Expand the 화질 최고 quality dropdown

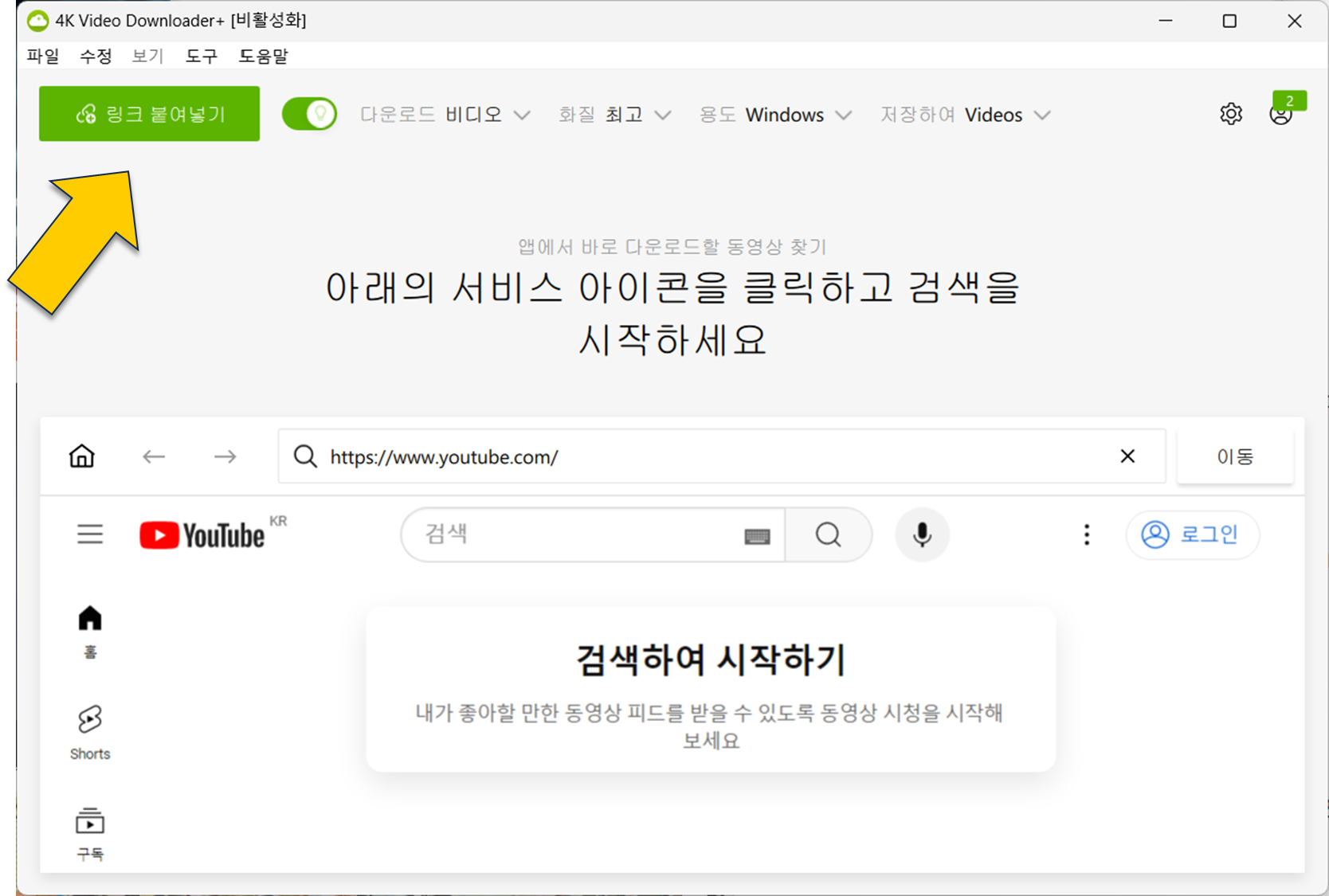pyautogui.click(x=614, y=115)
